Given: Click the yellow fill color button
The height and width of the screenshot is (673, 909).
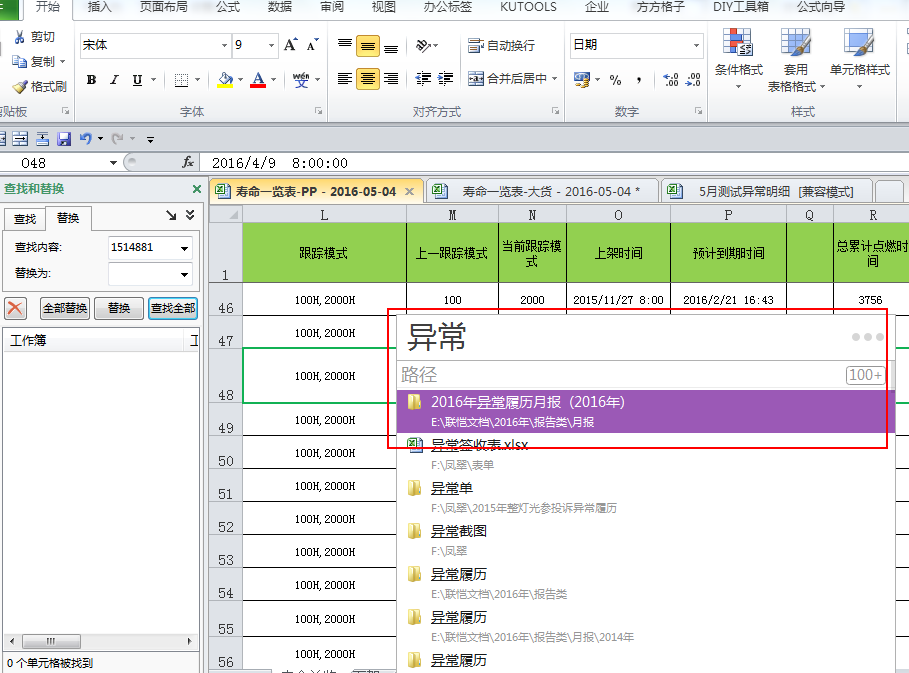Looking at the screenshot, I should coord(226,80).
